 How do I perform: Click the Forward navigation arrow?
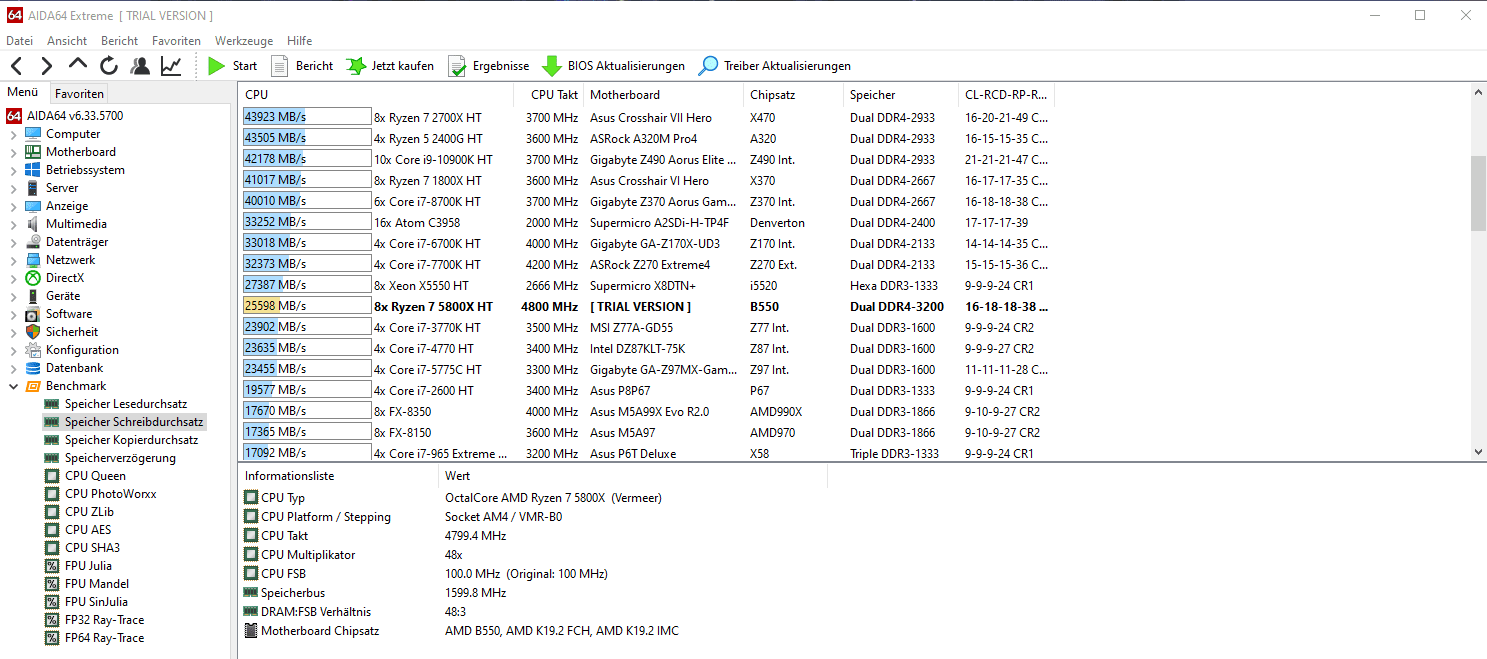click(47, 66)
